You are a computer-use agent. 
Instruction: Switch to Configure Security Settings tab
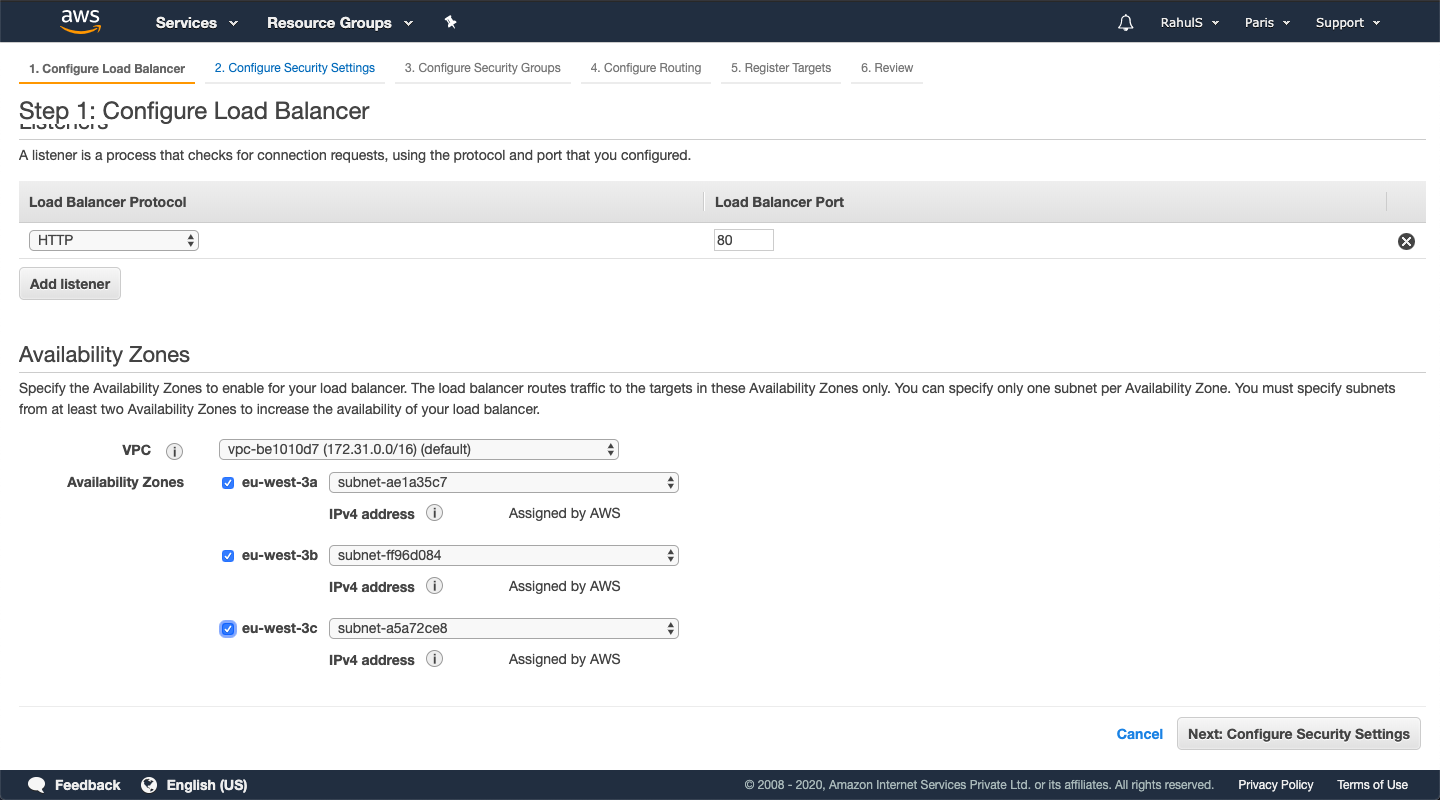point(295,68)
